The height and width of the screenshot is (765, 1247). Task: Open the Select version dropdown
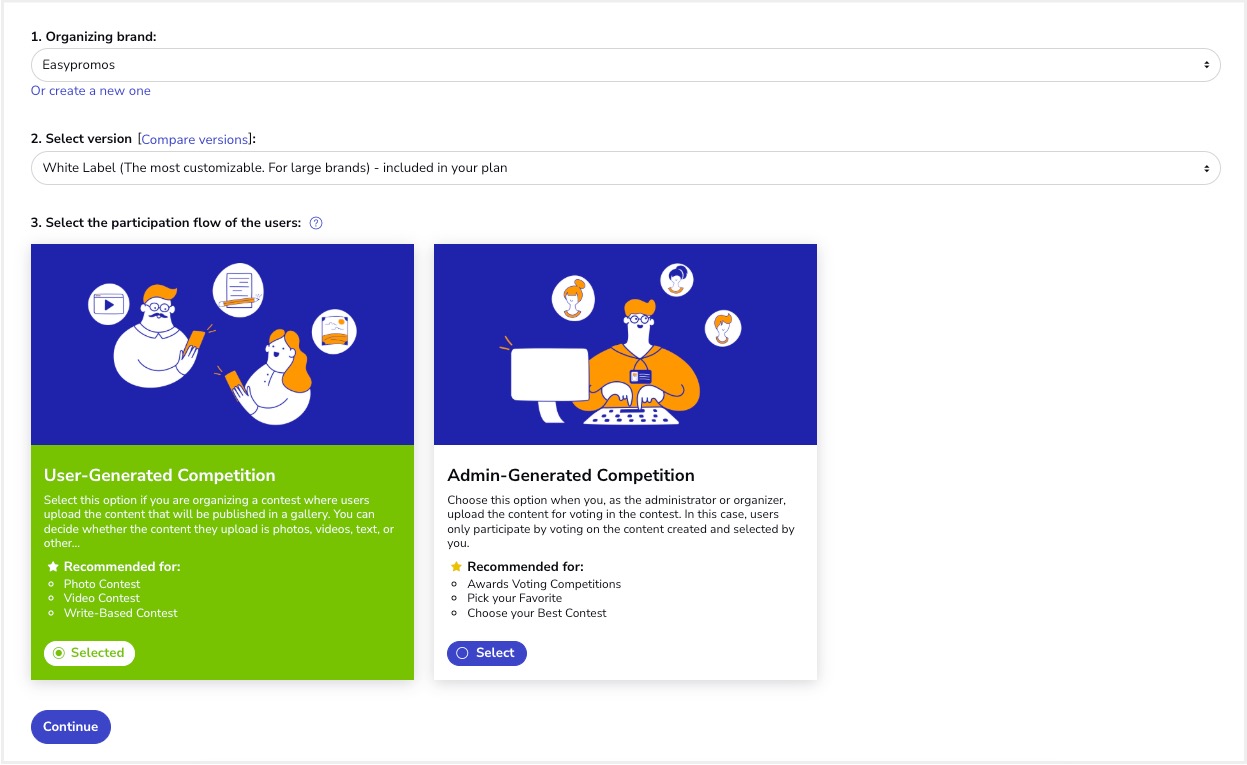[625, 168]
